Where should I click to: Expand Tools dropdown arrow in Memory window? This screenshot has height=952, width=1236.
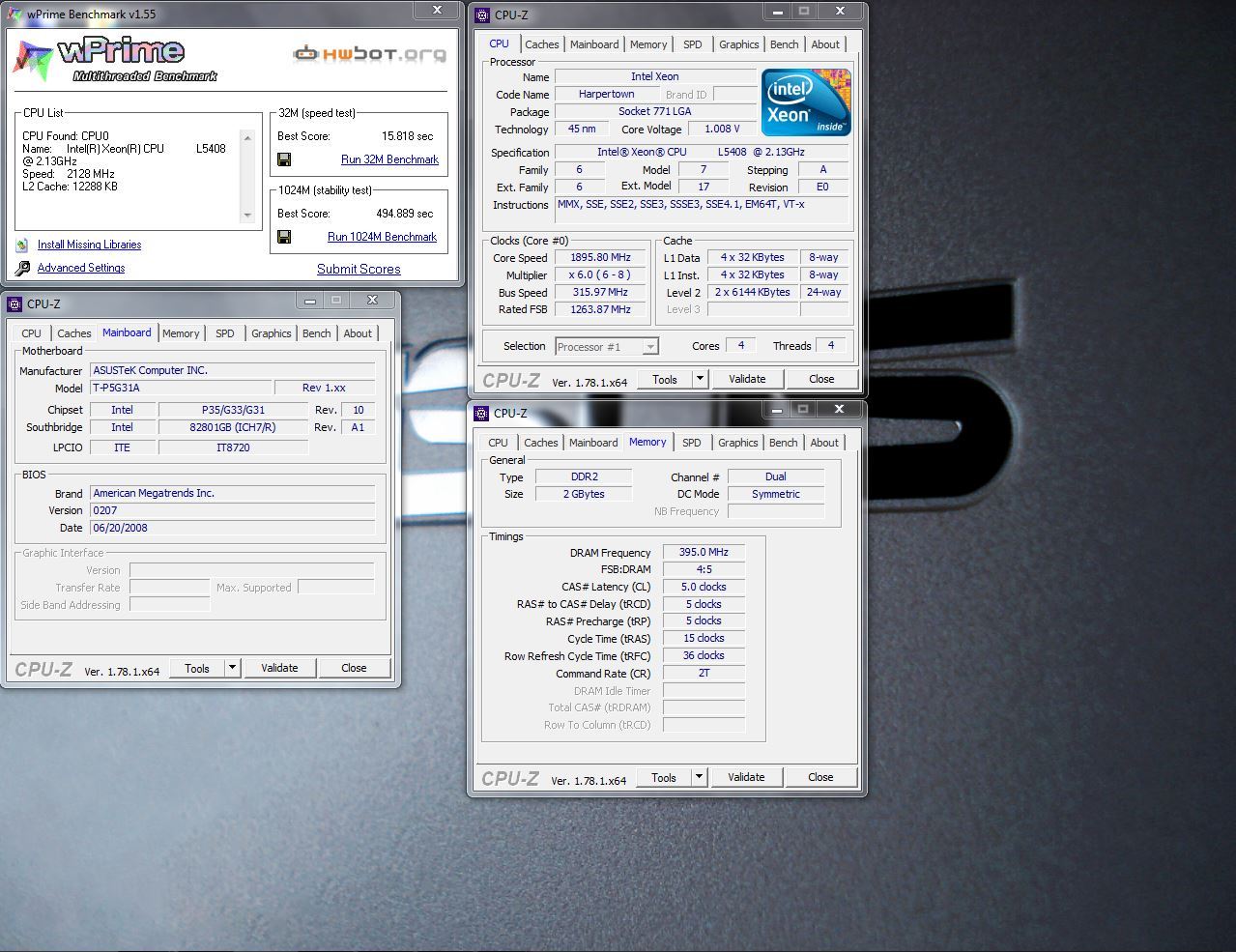pos(699,777)
